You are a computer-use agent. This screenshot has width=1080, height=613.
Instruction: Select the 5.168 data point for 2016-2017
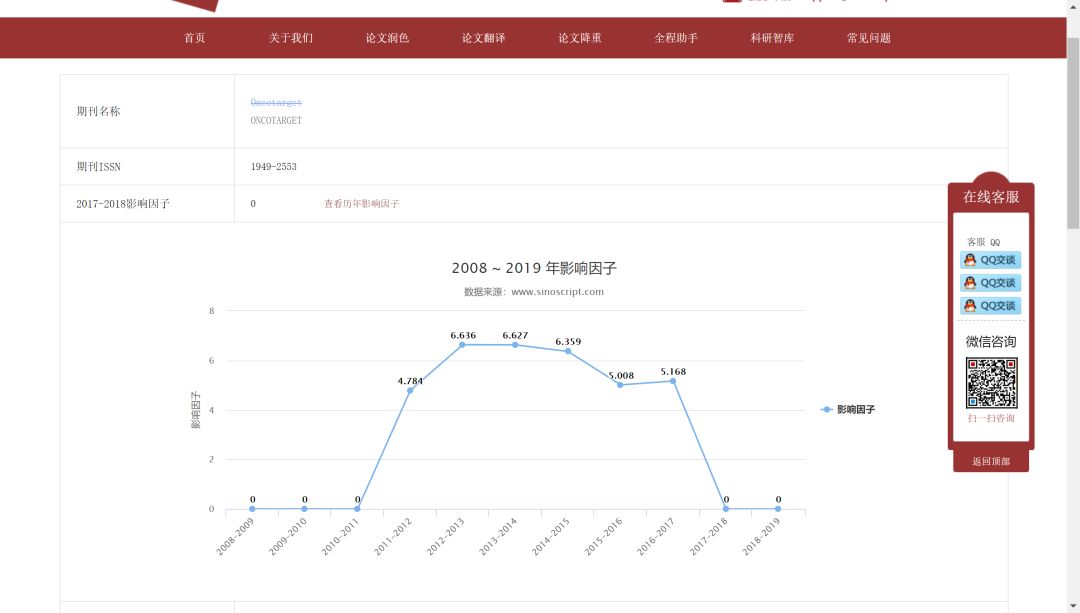tap(673, 380)
